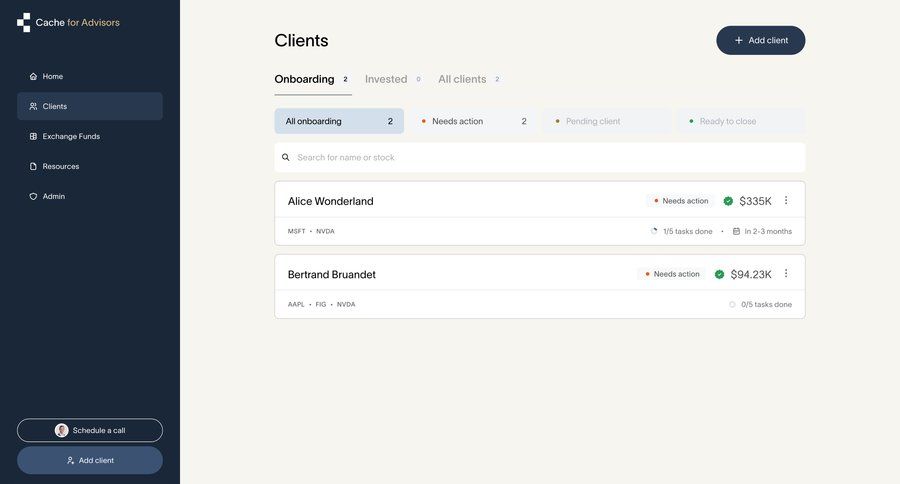Filter by Ready to close
The image size is (900, 484).
(x=740, y=121)
